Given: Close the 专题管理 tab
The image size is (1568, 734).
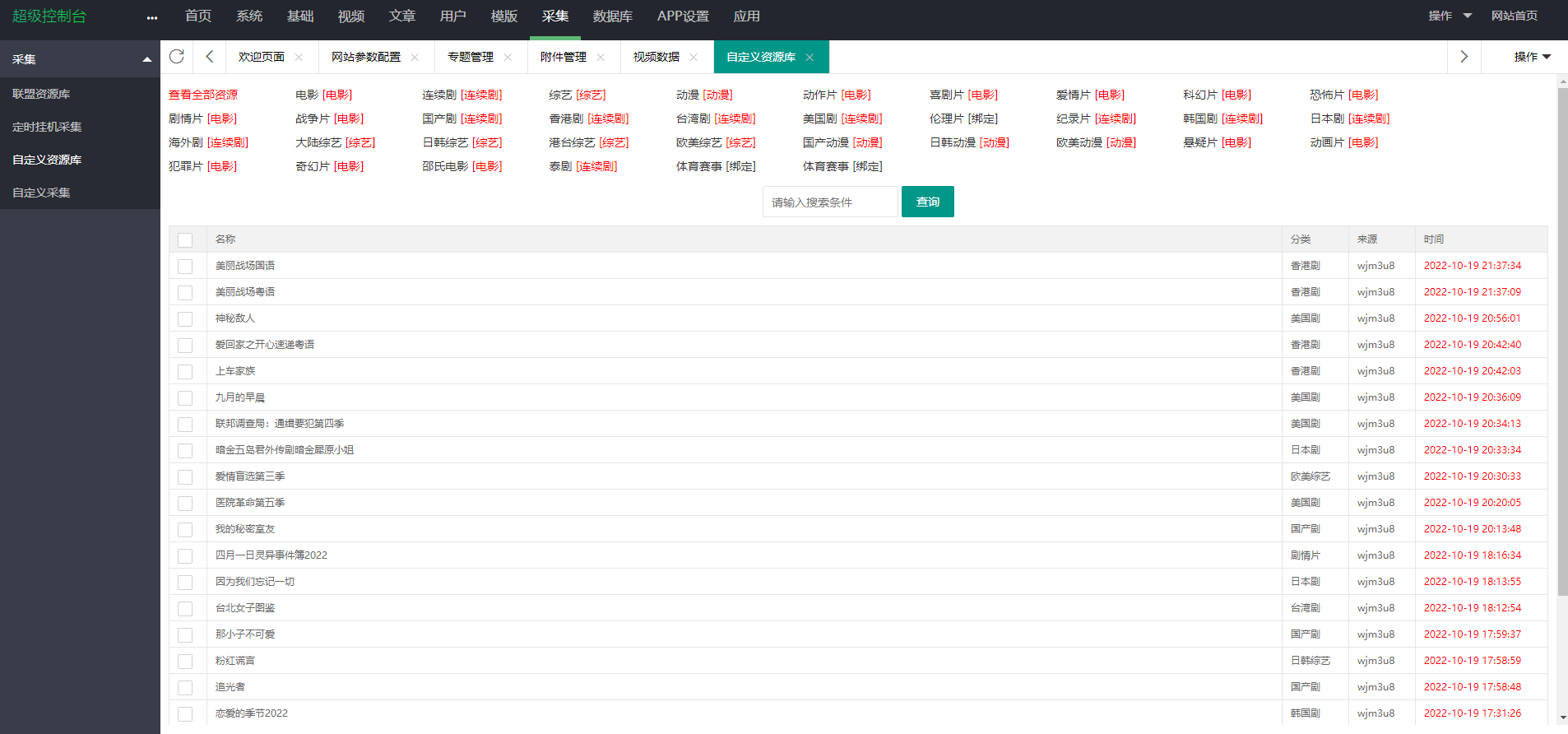Looking at the screenshot, I should pyautogui.click(x=508, y=57).
